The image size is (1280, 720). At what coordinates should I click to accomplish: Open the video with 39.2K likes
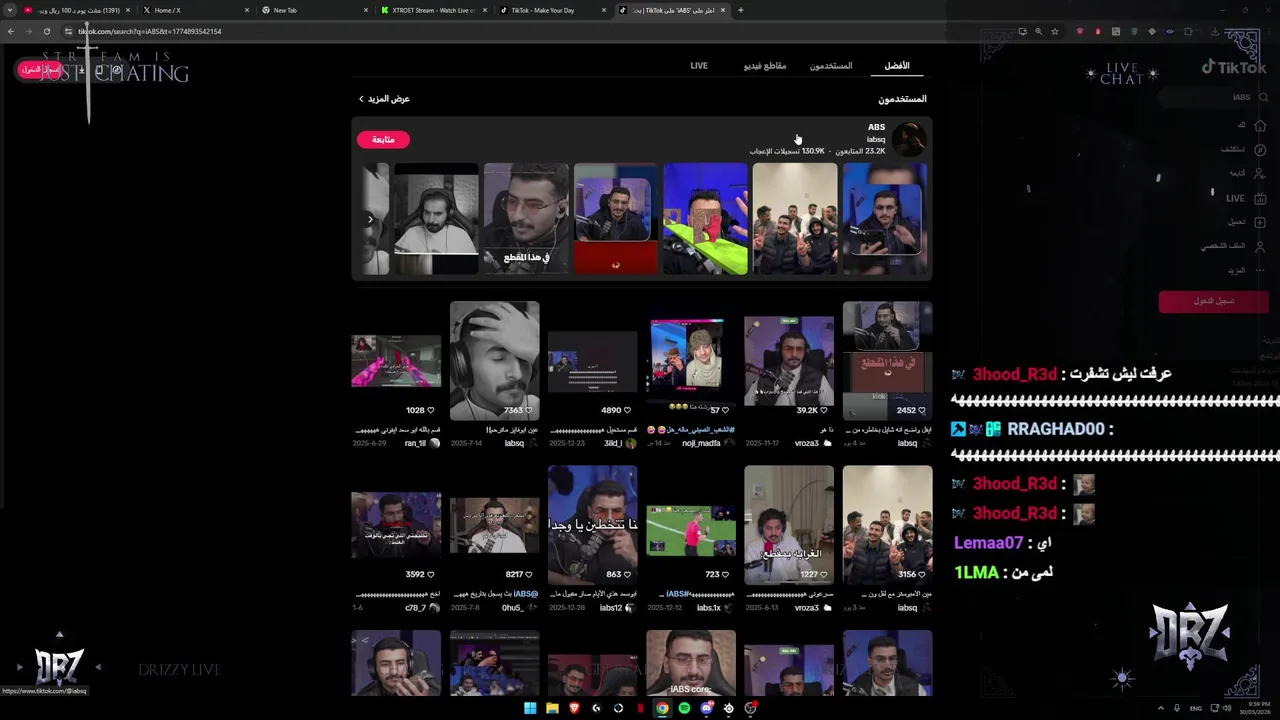(x=788, y=361)
